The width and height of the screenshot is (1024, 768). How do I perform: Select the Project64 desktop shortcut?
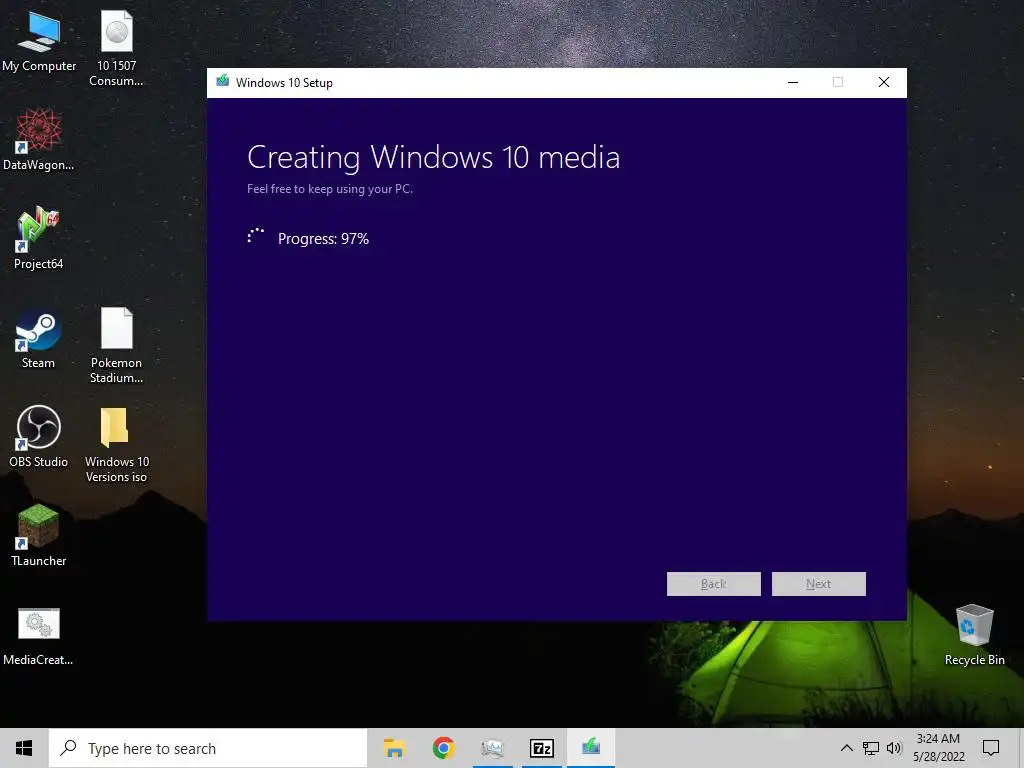[39, 238]
